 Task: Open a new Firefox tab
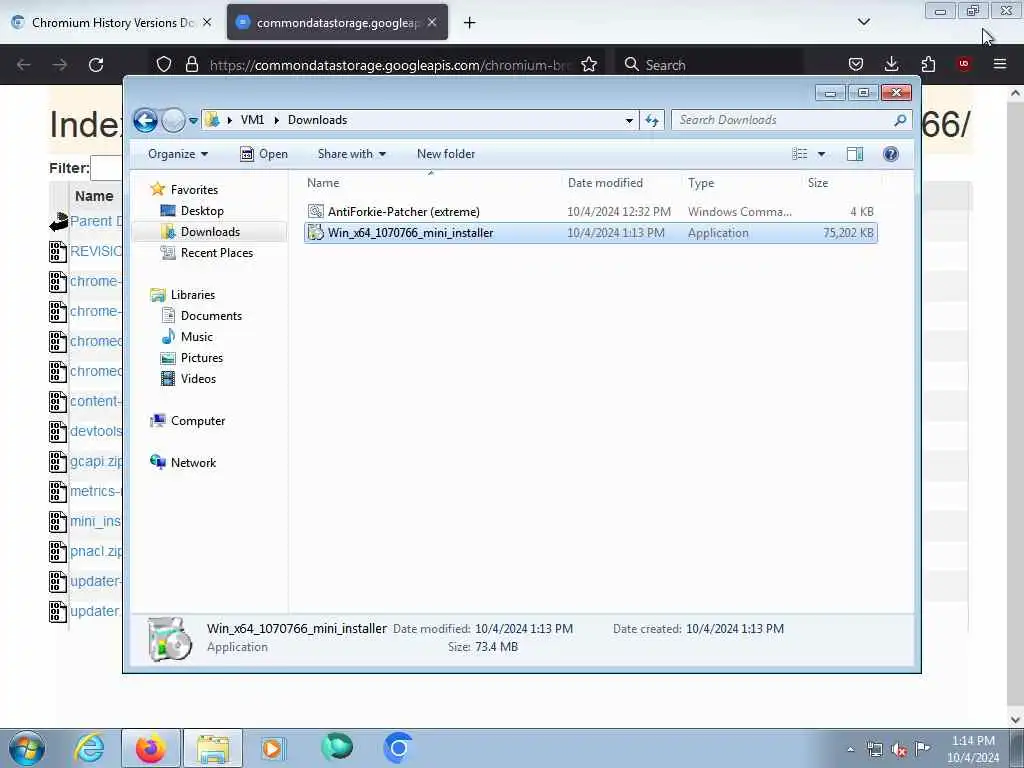pos(469,22)
